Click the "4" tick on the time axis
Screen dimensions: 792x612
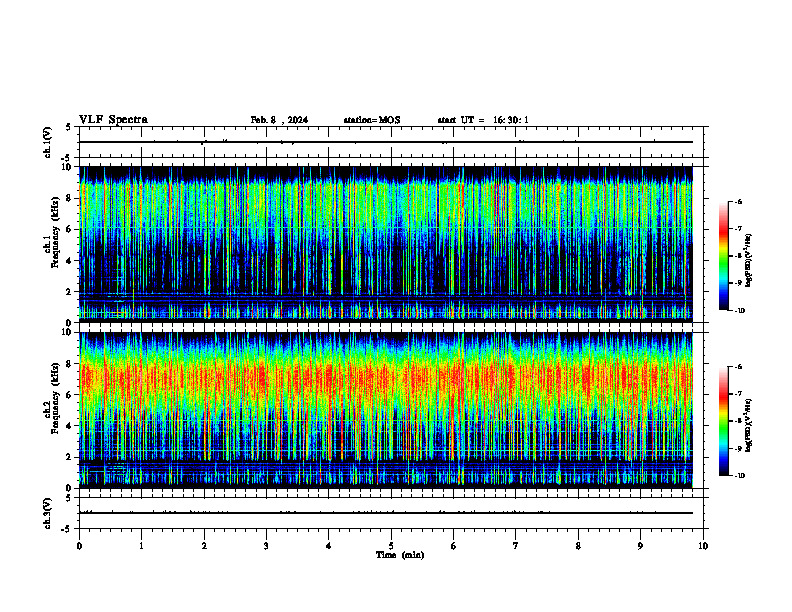coord(329,546)
